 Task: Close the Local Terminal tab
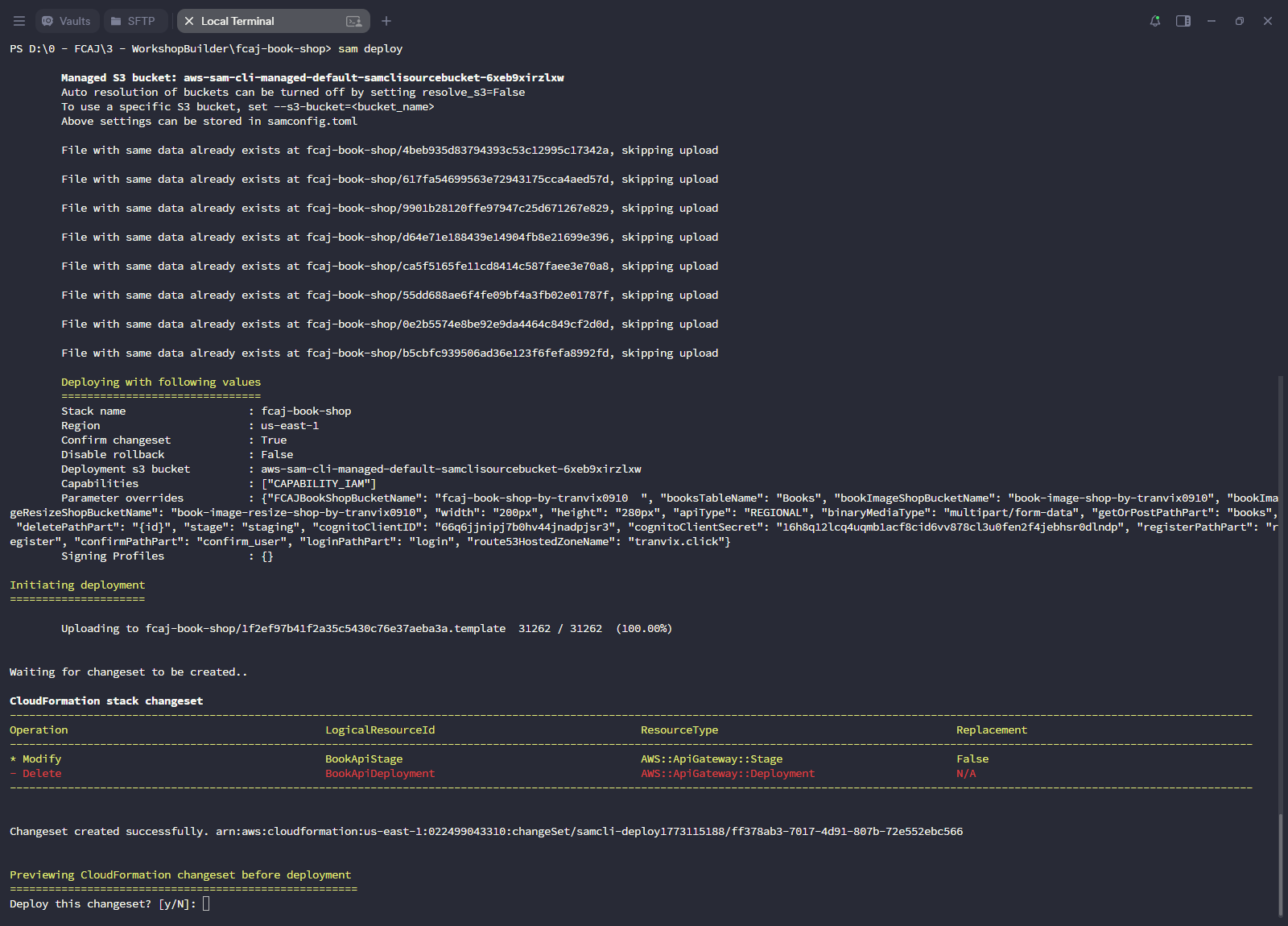click(189, 21)
